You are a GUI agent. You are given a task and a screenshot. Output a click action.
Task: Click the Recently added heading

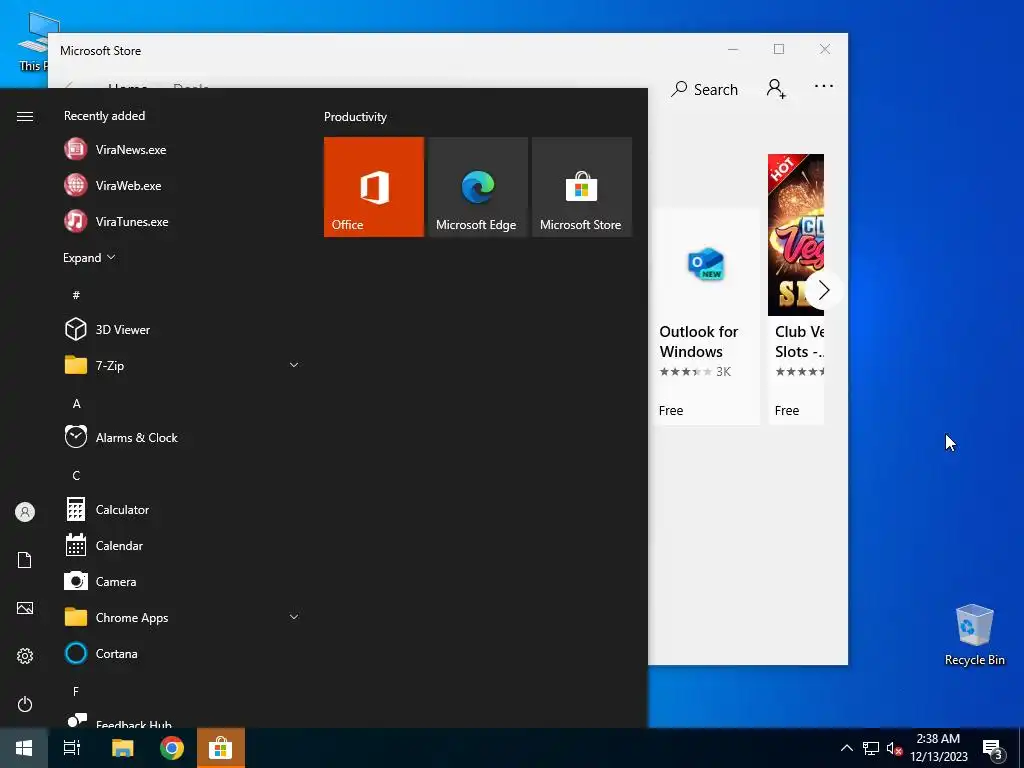[104, 116]
